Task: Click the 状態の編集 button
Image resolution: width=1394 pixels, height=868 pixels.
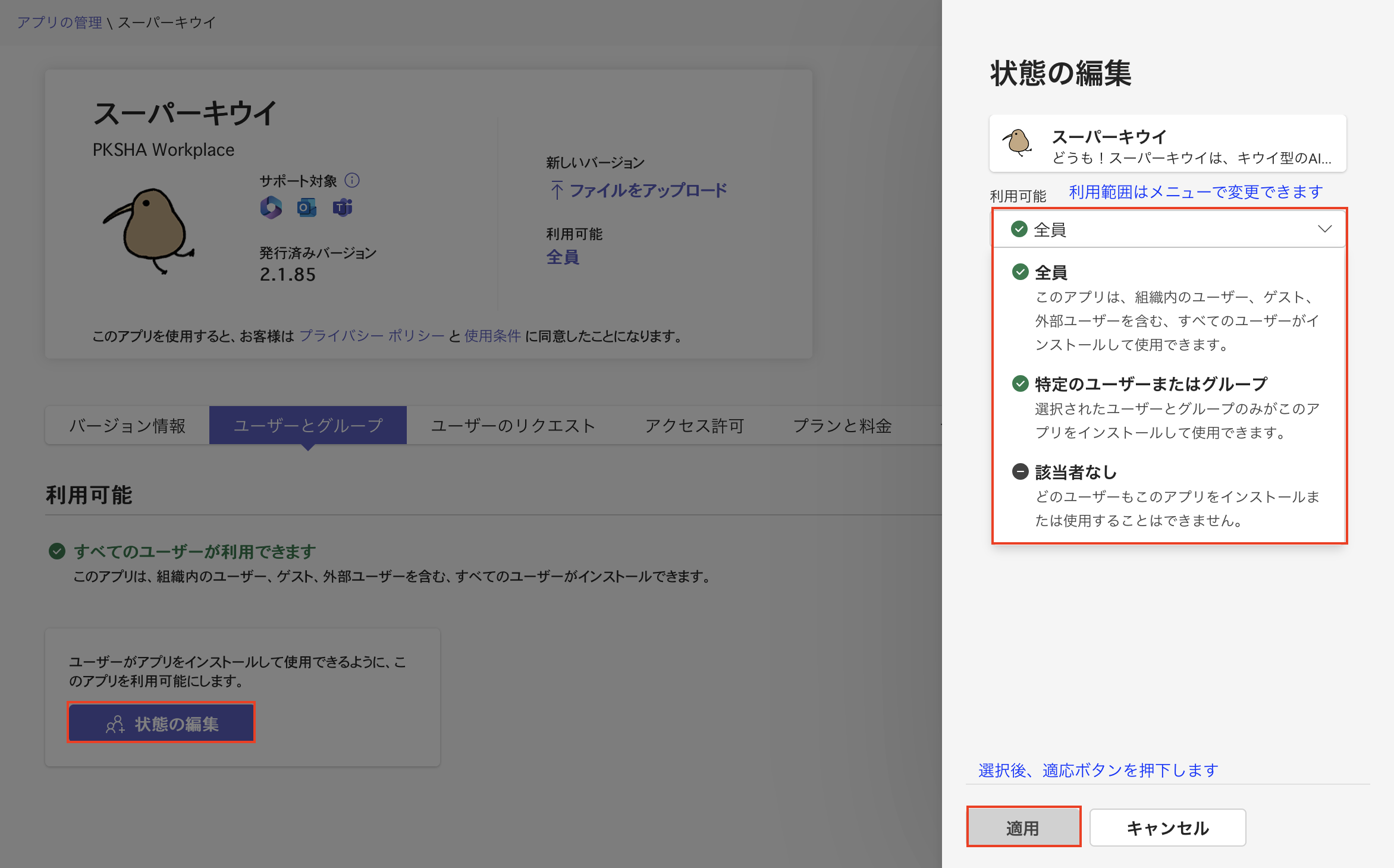Action: [x=161, y=723]
